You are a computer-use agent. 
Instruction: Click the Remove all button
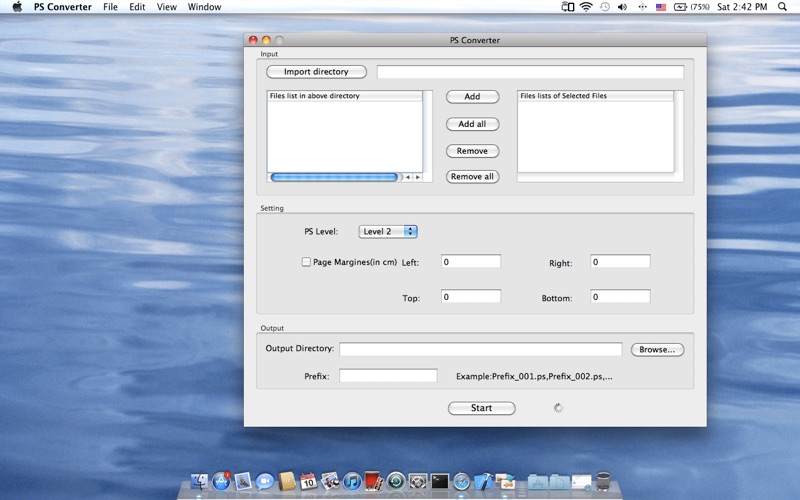click(x=472, y=177)
